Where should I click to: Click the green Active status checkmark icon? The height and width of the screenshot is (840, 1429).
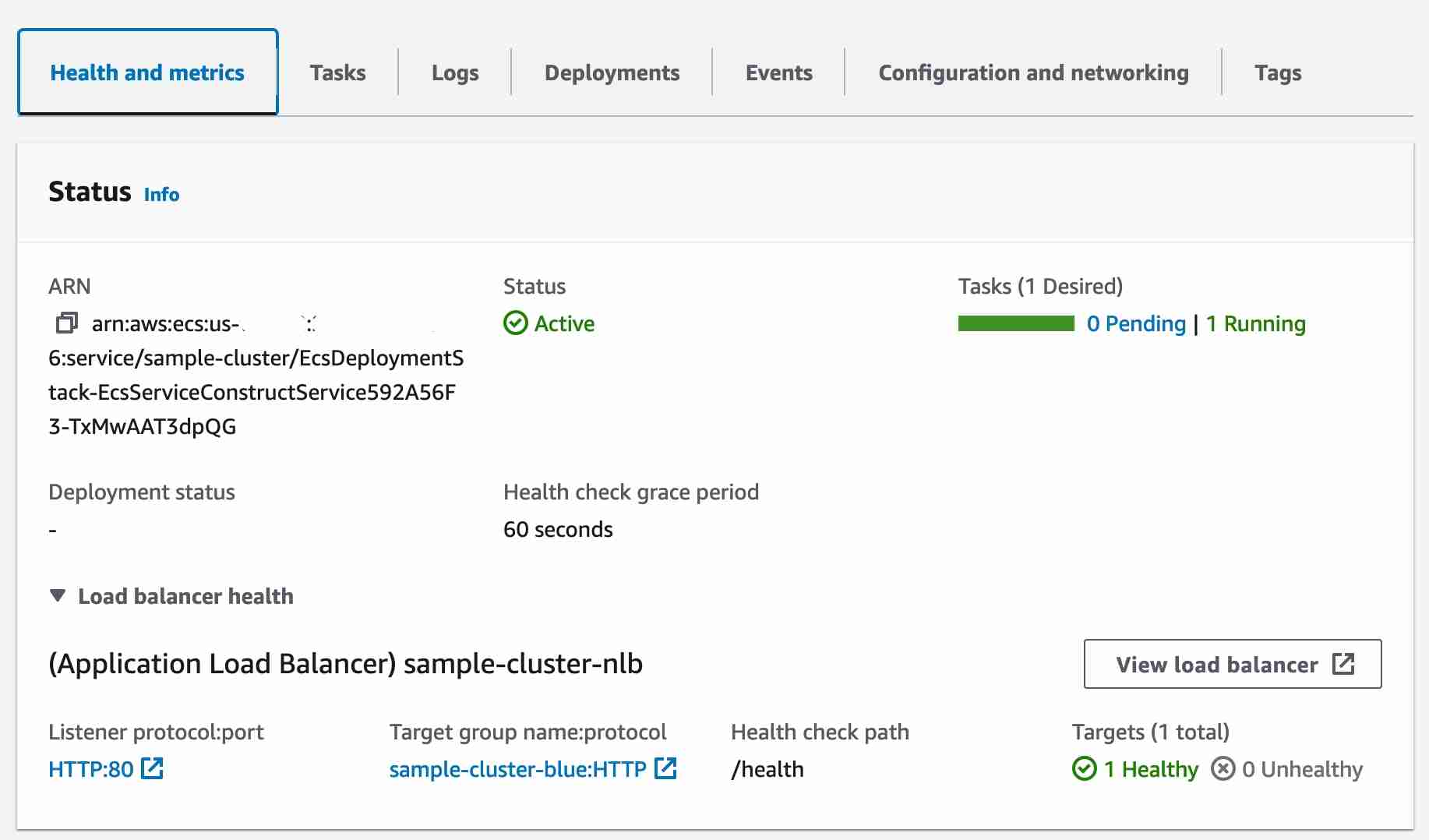(x=515, y=323)
